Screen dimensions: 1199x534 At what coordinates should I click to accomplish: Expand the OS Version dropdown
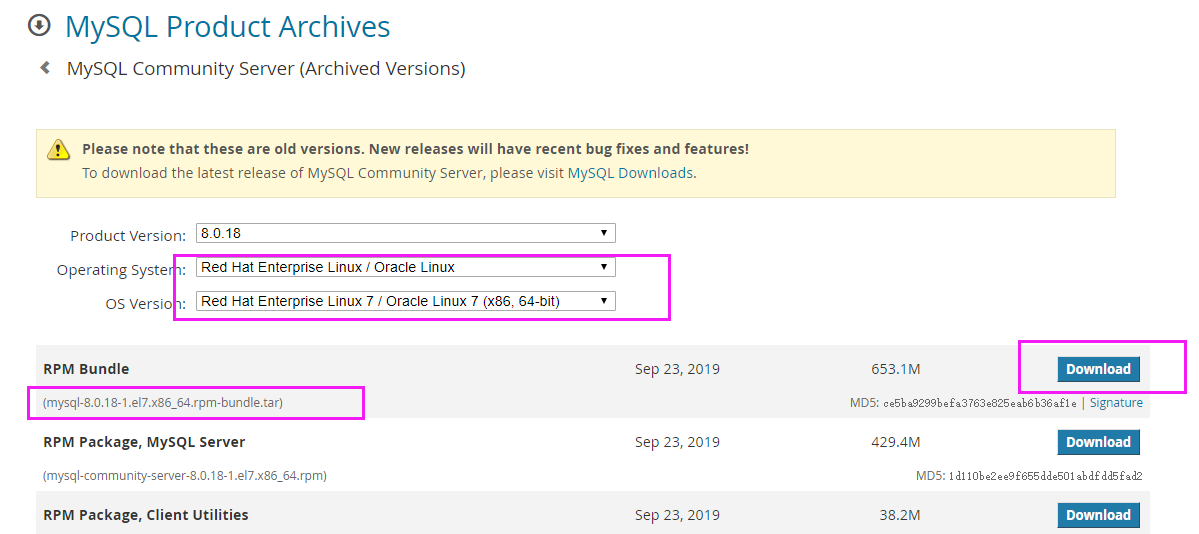pyautogui.click(x=405, y=300)
